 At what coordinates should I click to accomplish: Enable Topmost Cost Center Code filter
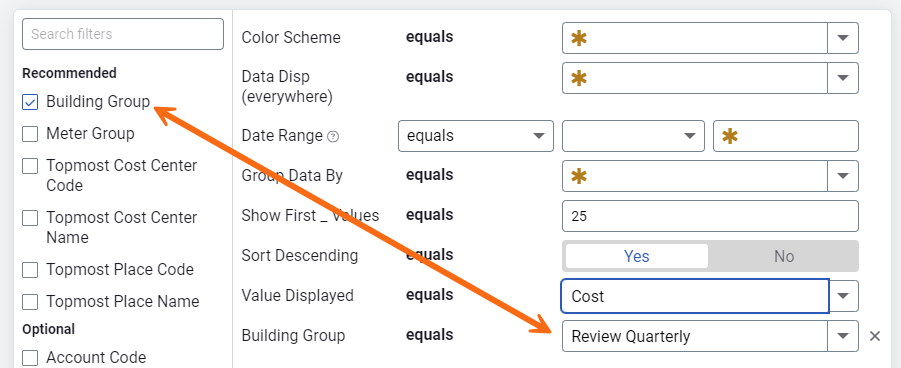[x=30, y=166]
